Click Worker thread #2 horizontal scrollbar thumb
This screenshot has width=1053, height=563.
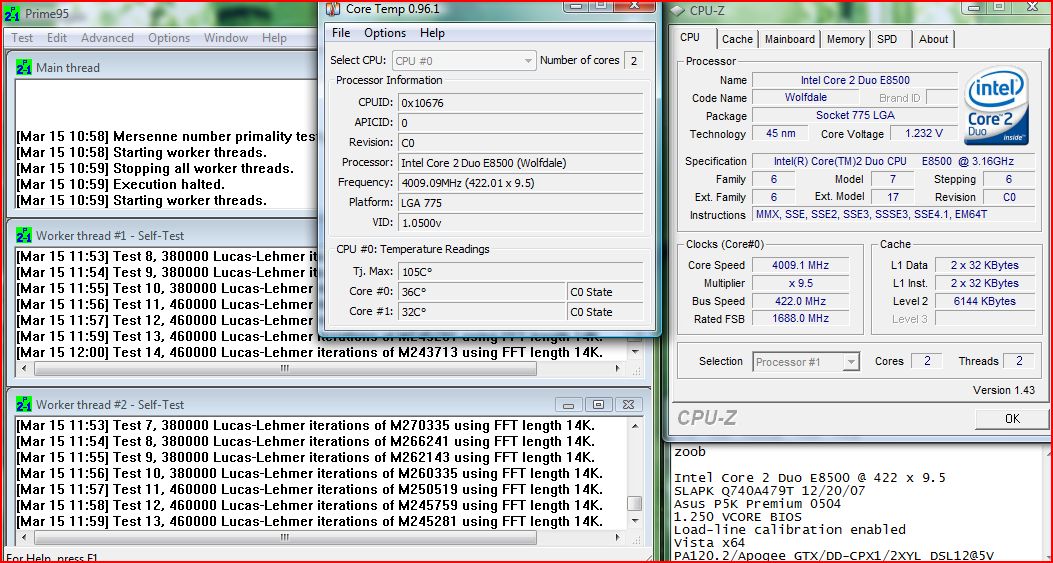285,537
